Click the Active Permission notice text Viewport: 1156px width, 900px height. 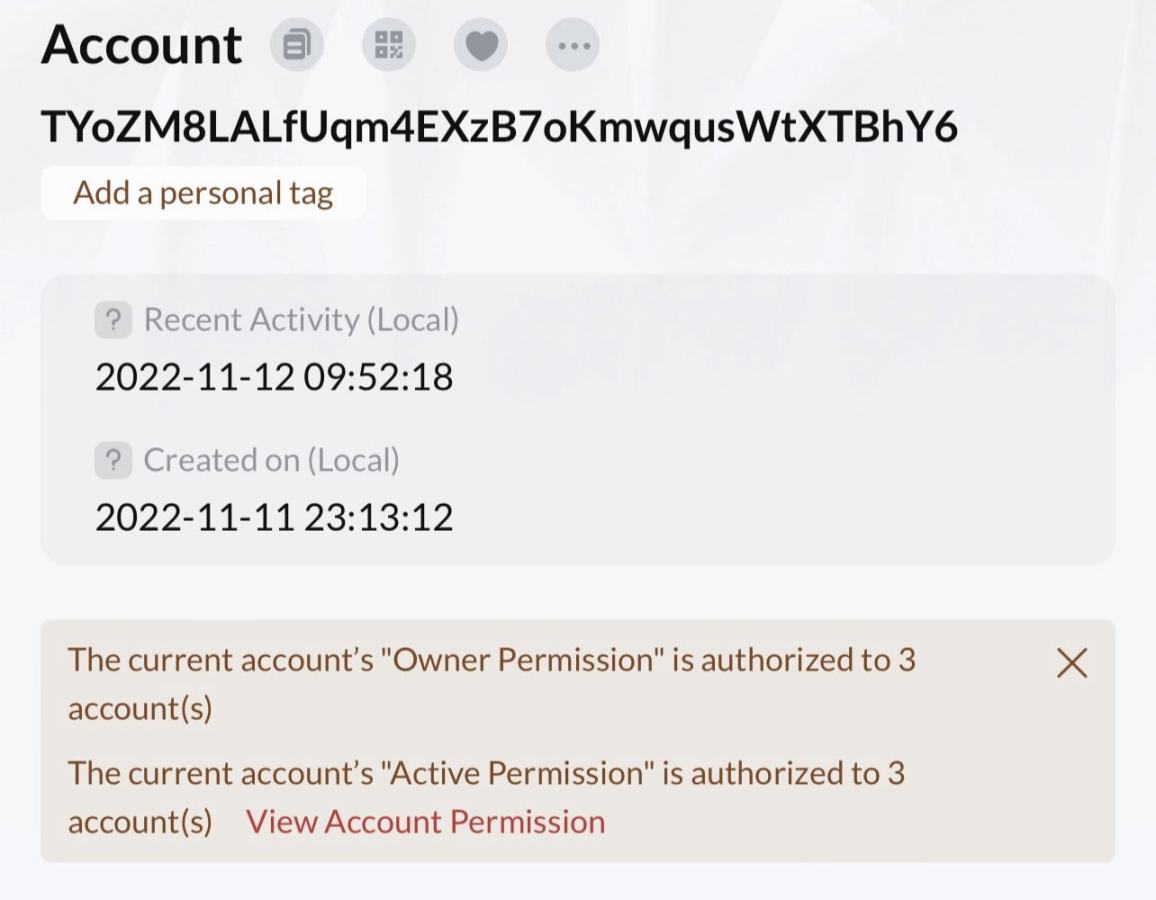(x=486, y=773)
